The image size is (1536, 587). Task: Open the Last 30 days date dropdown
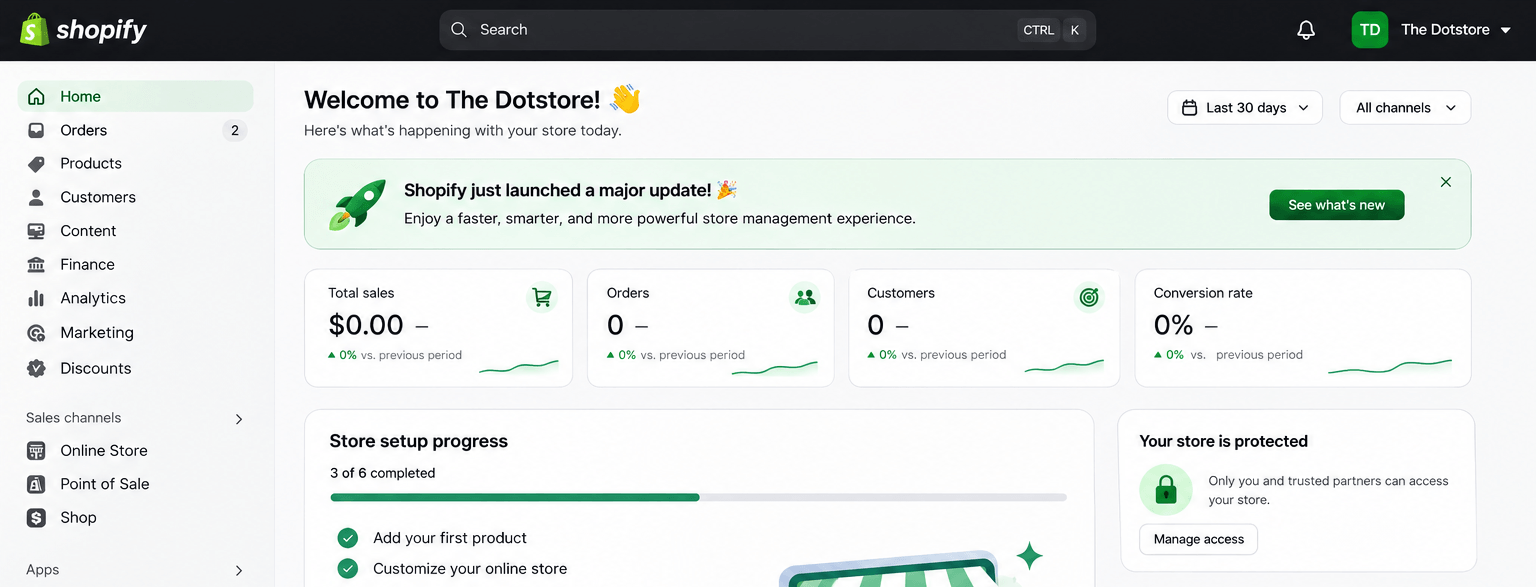1245,108
